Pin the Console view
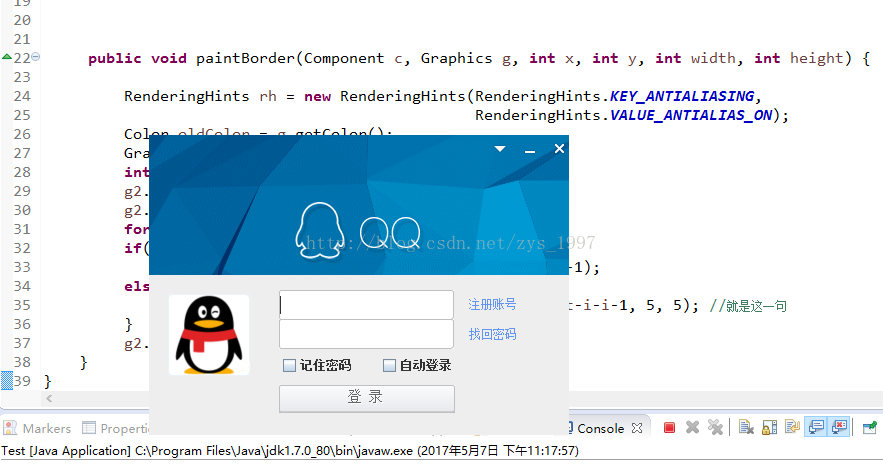The height and width of the screenshot is (464, 883). (x=869, y=428)
